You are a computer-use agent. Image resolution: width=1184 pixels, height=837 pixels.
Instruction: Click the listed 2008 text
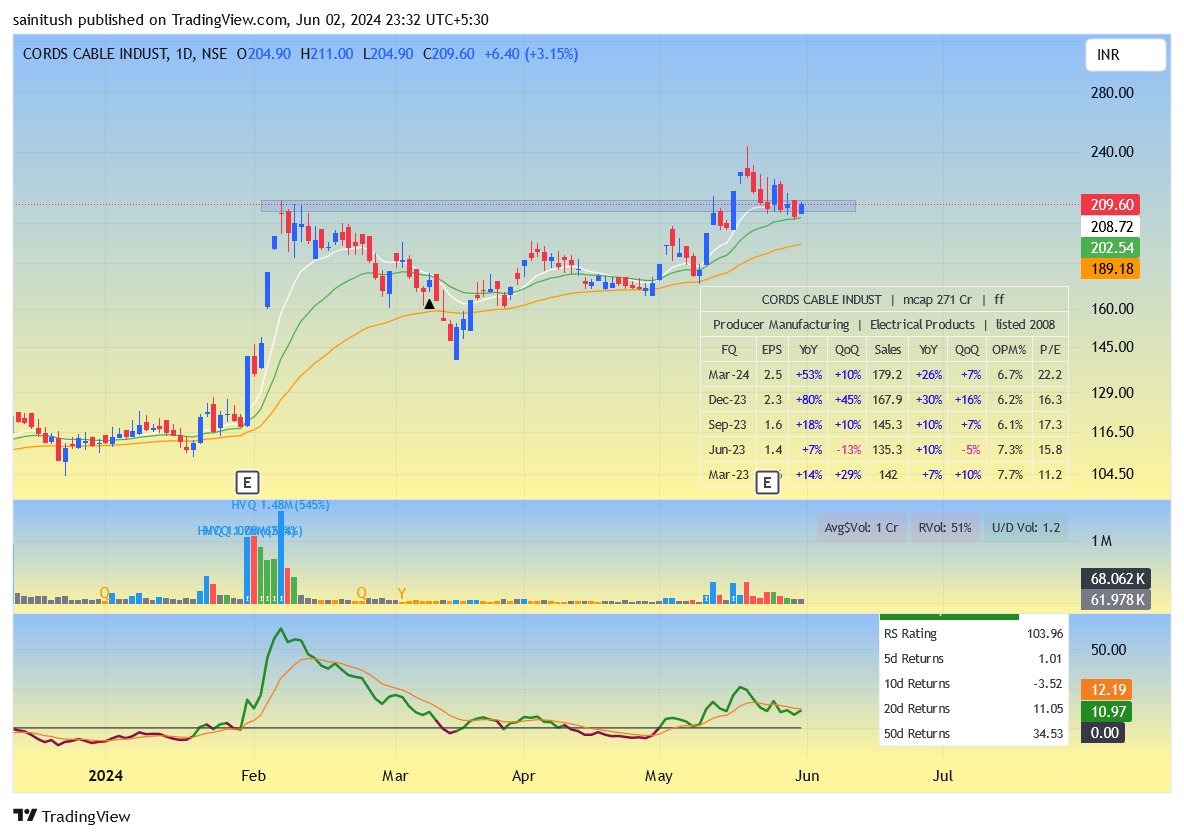[1025, 324]
